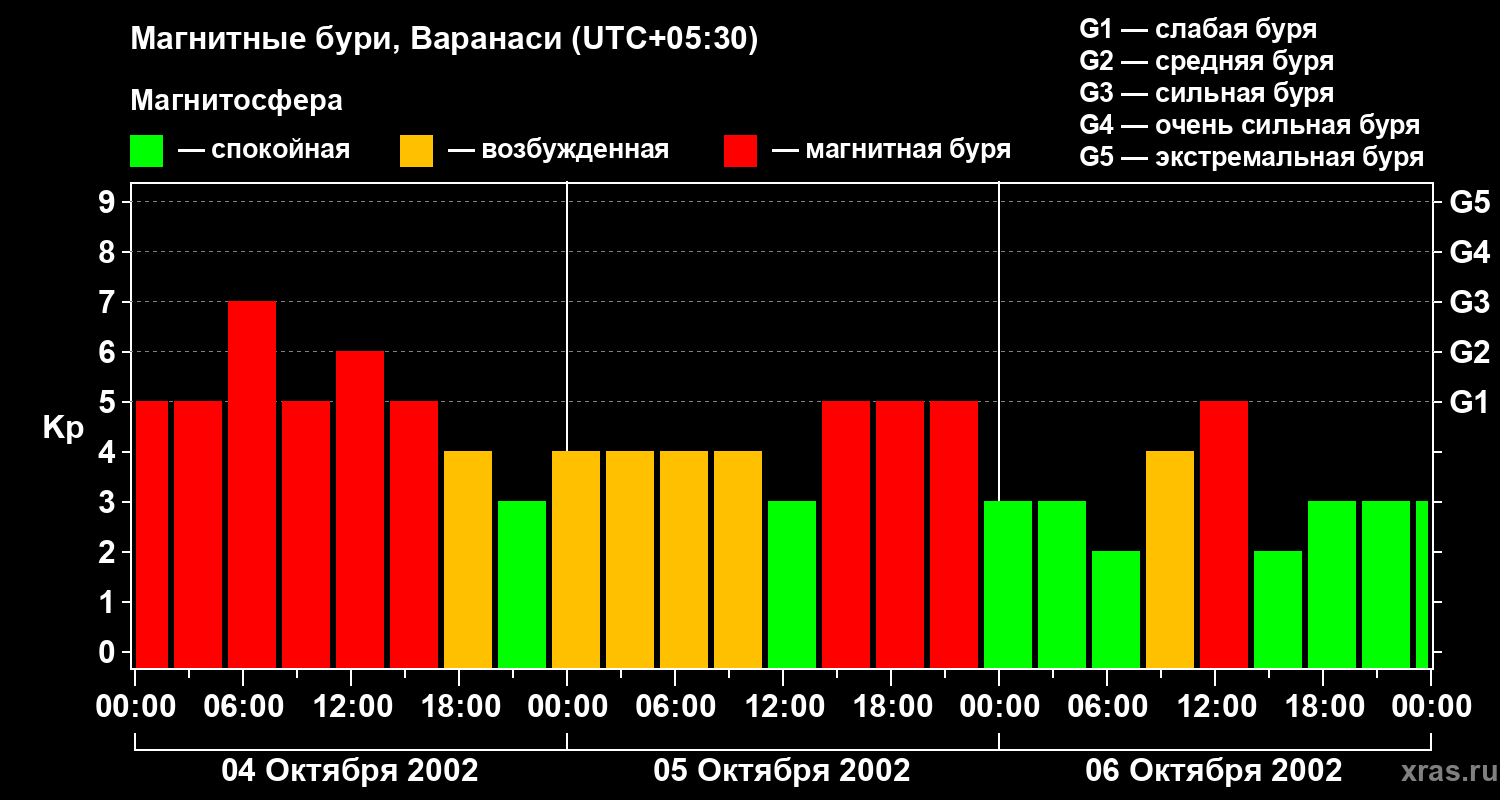
Task: Click the green 'спокойная' legend swatch
Action: (146, 151)
